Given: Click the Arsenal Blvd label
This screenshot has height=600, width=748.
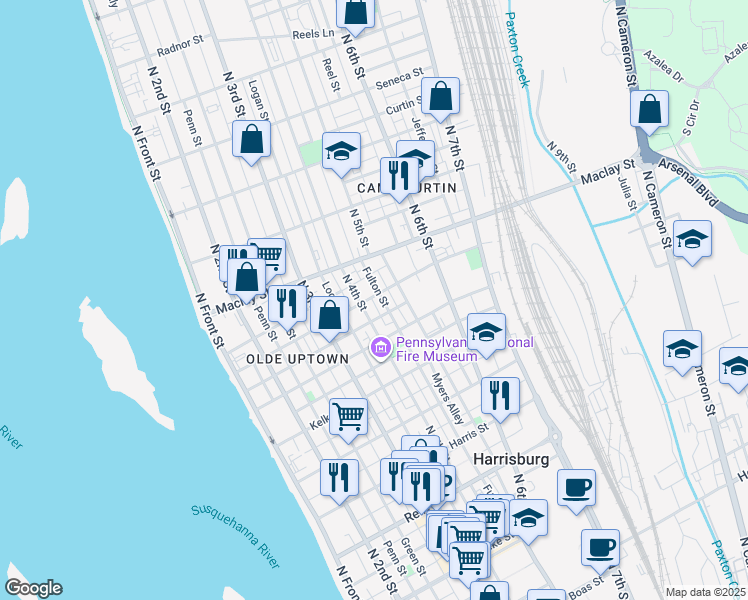Looking at the screenshot, I should pos(689,183).
